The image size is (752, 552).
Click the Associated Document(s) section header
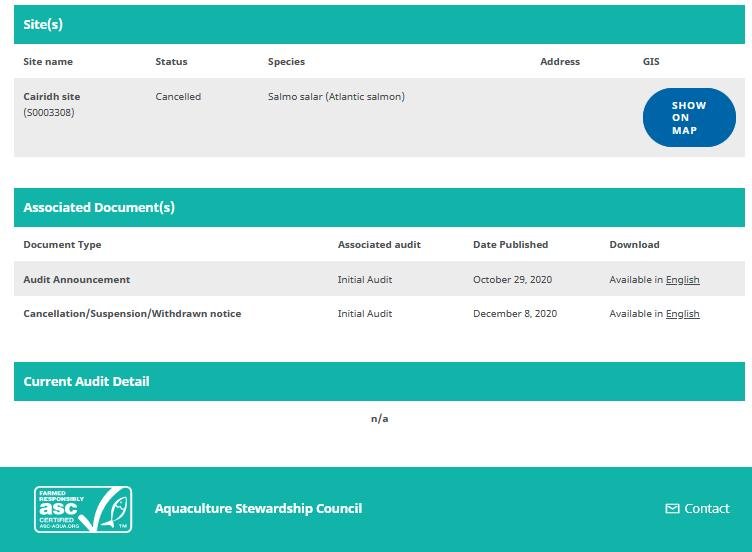click(x=99, y=208)
